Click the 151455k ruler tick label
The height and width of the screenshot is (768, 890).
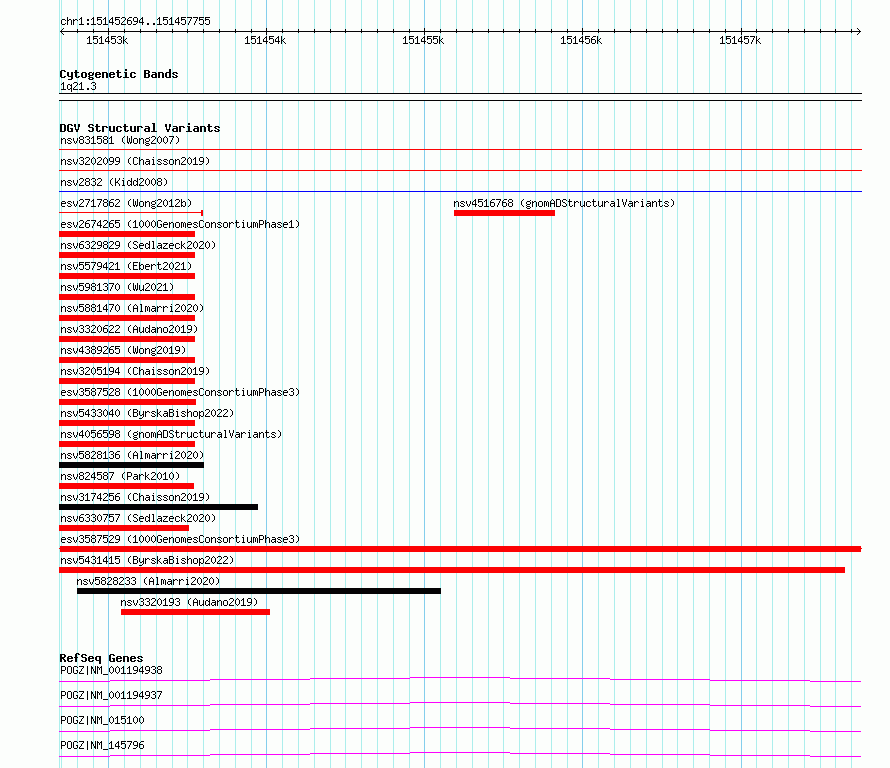coord(423,40)
